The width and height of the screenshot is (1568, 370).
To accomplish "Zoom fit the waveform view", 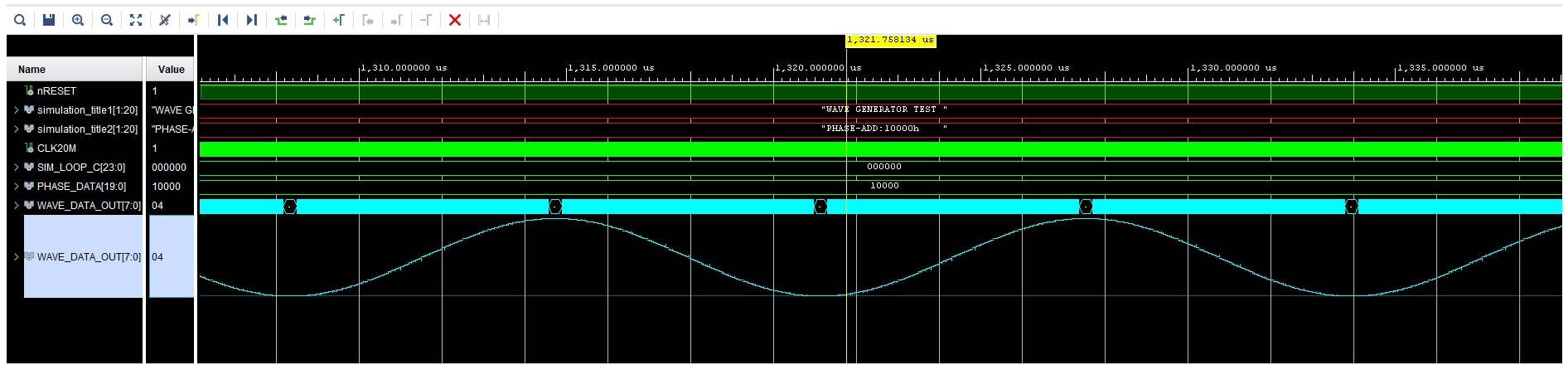I will [136, 20].
